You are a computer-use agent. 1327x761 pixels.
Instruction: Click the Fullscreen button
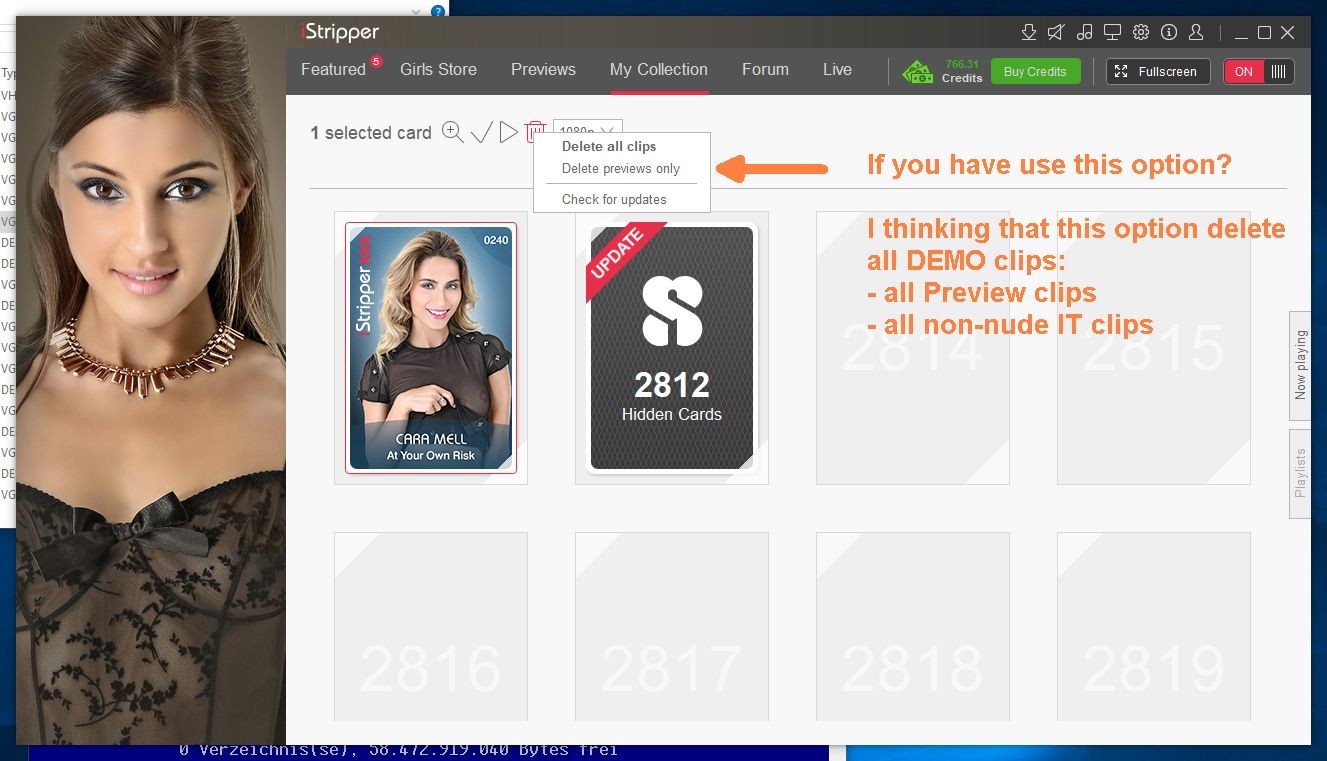(x=1158, y=71)
